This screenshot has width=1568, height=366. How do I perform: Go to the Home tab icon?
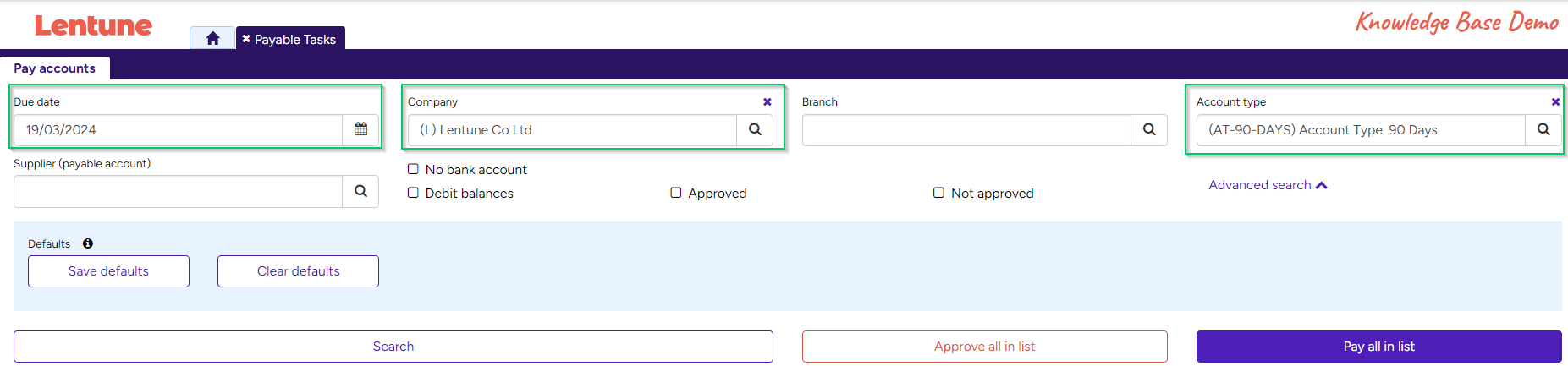(x=212, y=39)
